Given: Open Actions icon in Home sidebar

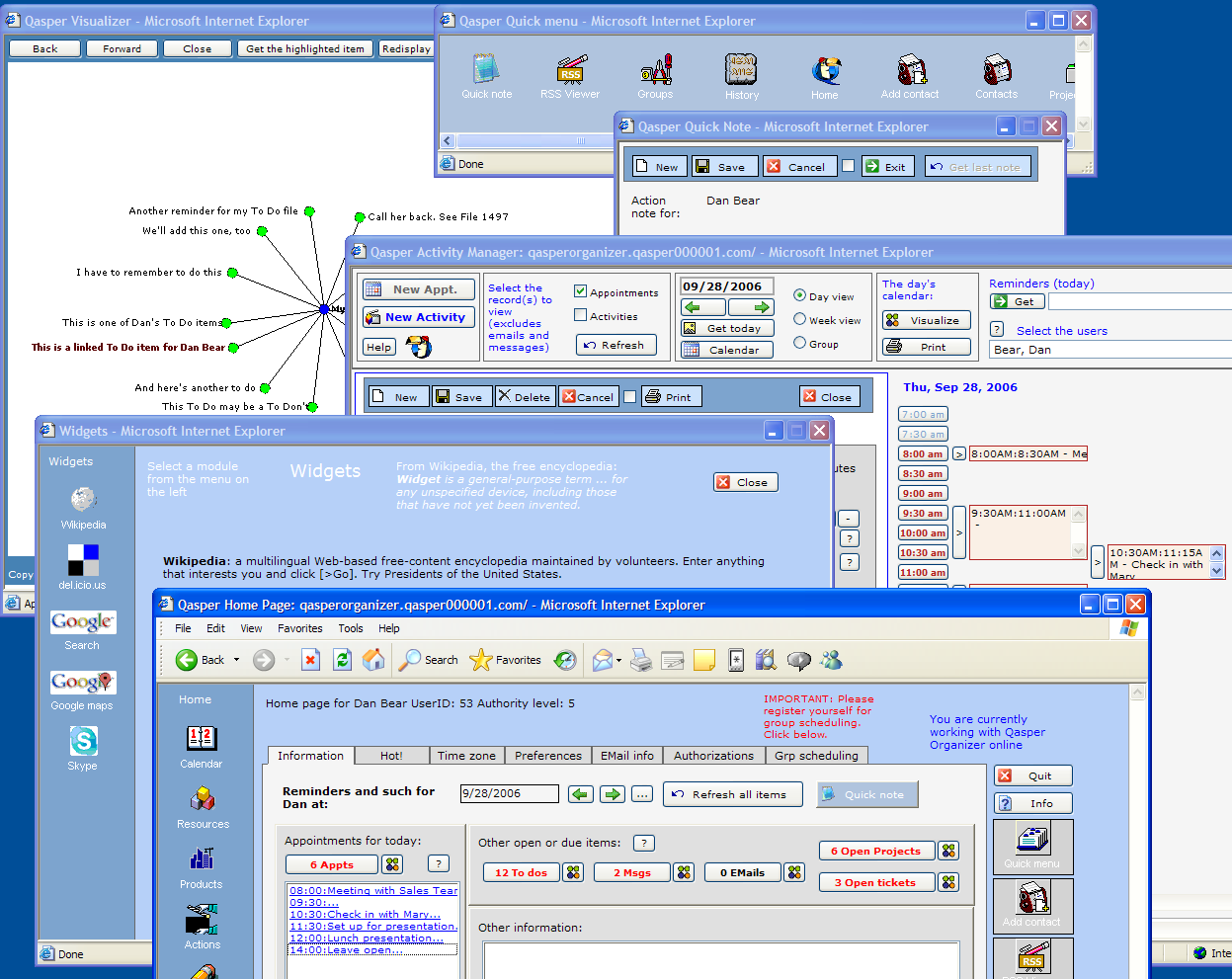Looking at the screenshot, I should pos(202,919).
